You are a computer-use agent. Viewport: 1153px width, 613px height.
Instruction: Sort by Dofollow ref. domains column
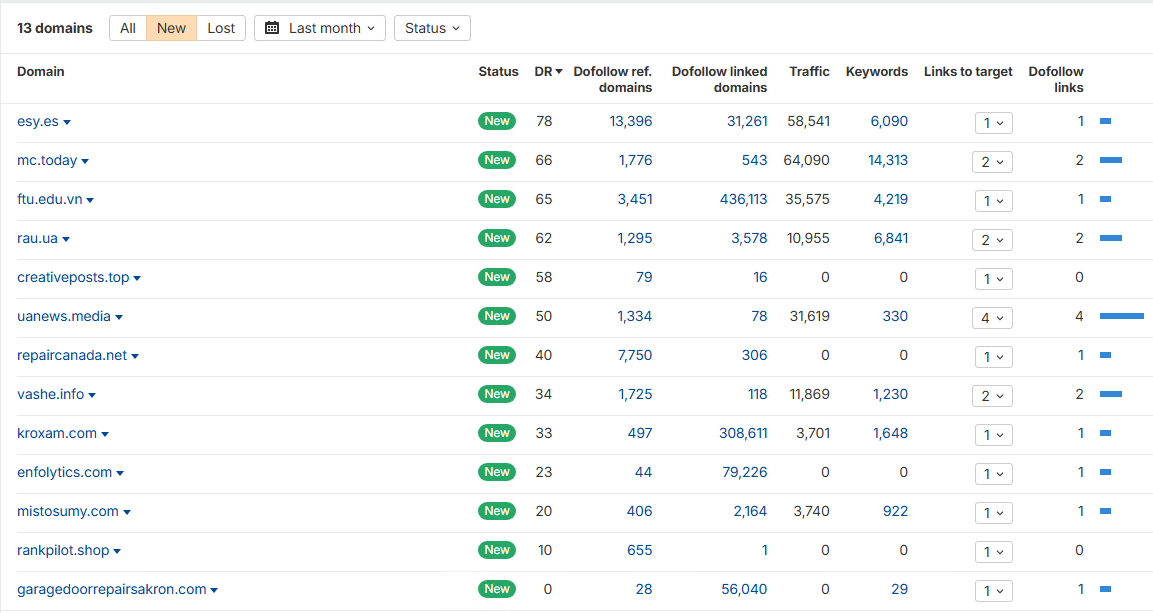click(x=612, y=79)
